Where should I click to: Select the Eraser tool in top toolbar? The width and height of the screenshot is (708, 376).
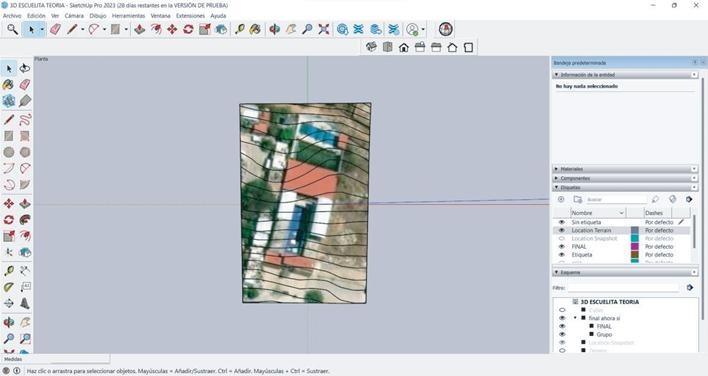[x=55, y=29]
